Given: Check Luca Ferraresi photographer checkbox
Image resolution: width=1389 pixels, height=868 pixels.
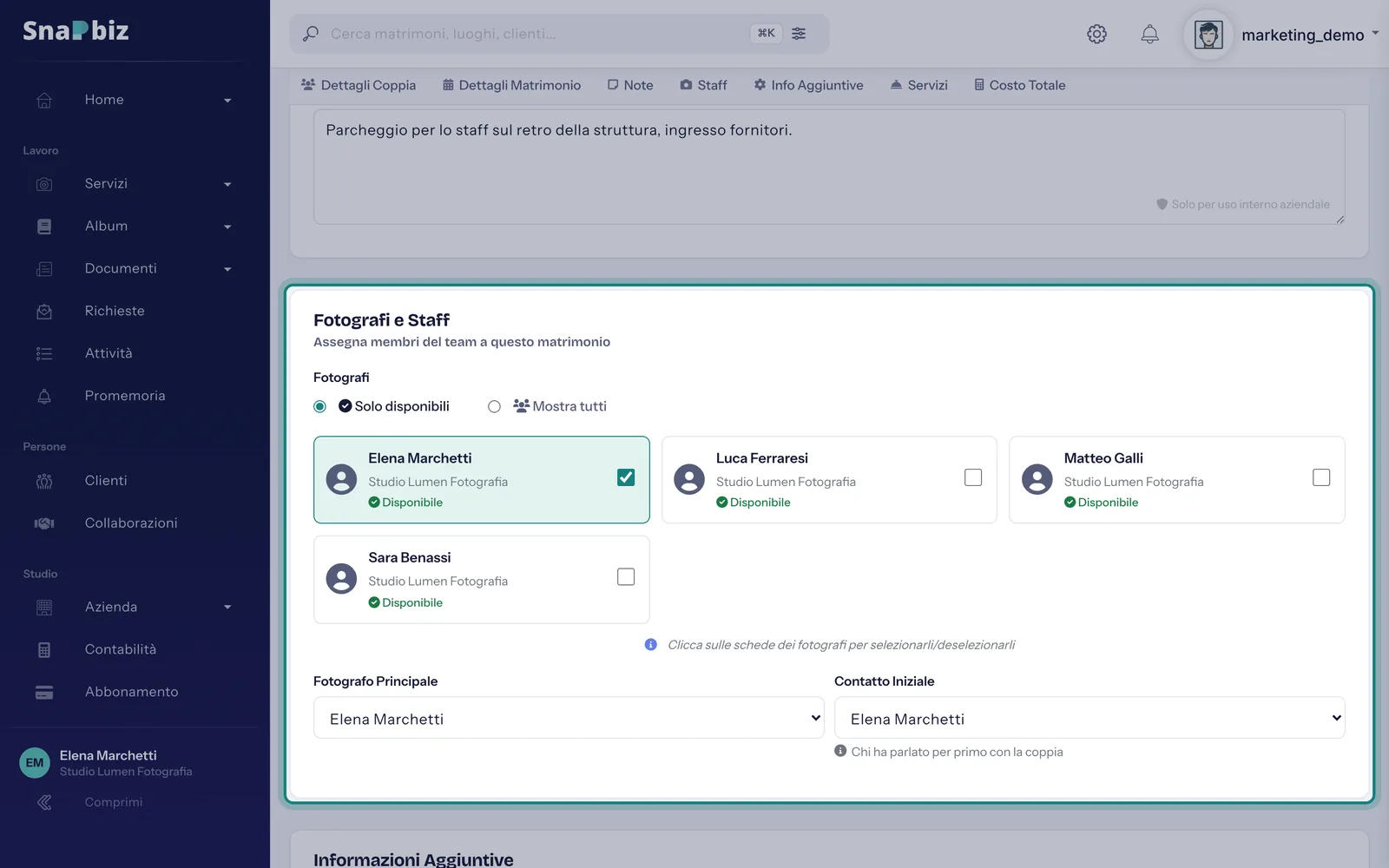Looking at the screenshot, I should (x=973, y=477).
